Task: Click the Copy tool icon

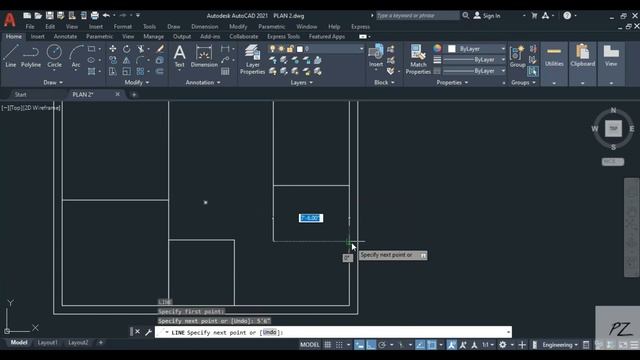Action: pyautogui.click(x=113, y=60)
